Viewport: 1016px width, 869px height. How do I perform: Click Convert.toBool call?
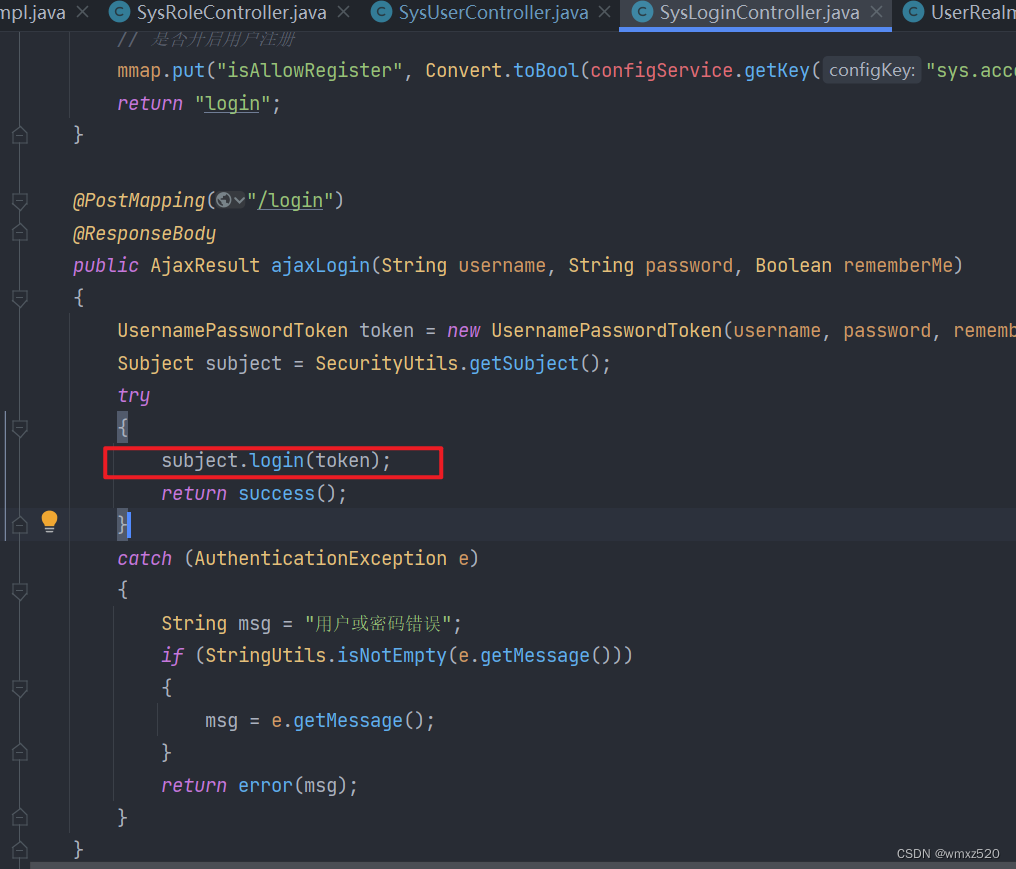[x=502, y=70]
